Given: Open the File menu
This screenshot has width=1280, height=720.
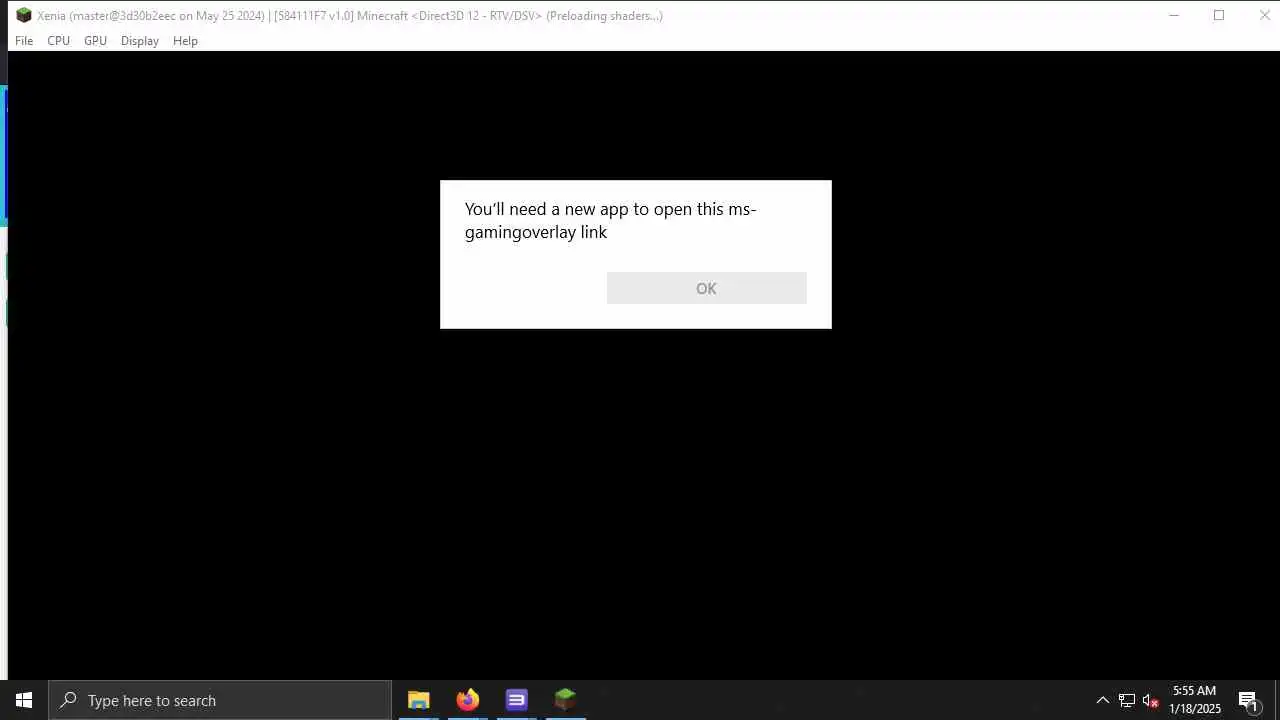Looking at the screenshot, I should point(24,41).
